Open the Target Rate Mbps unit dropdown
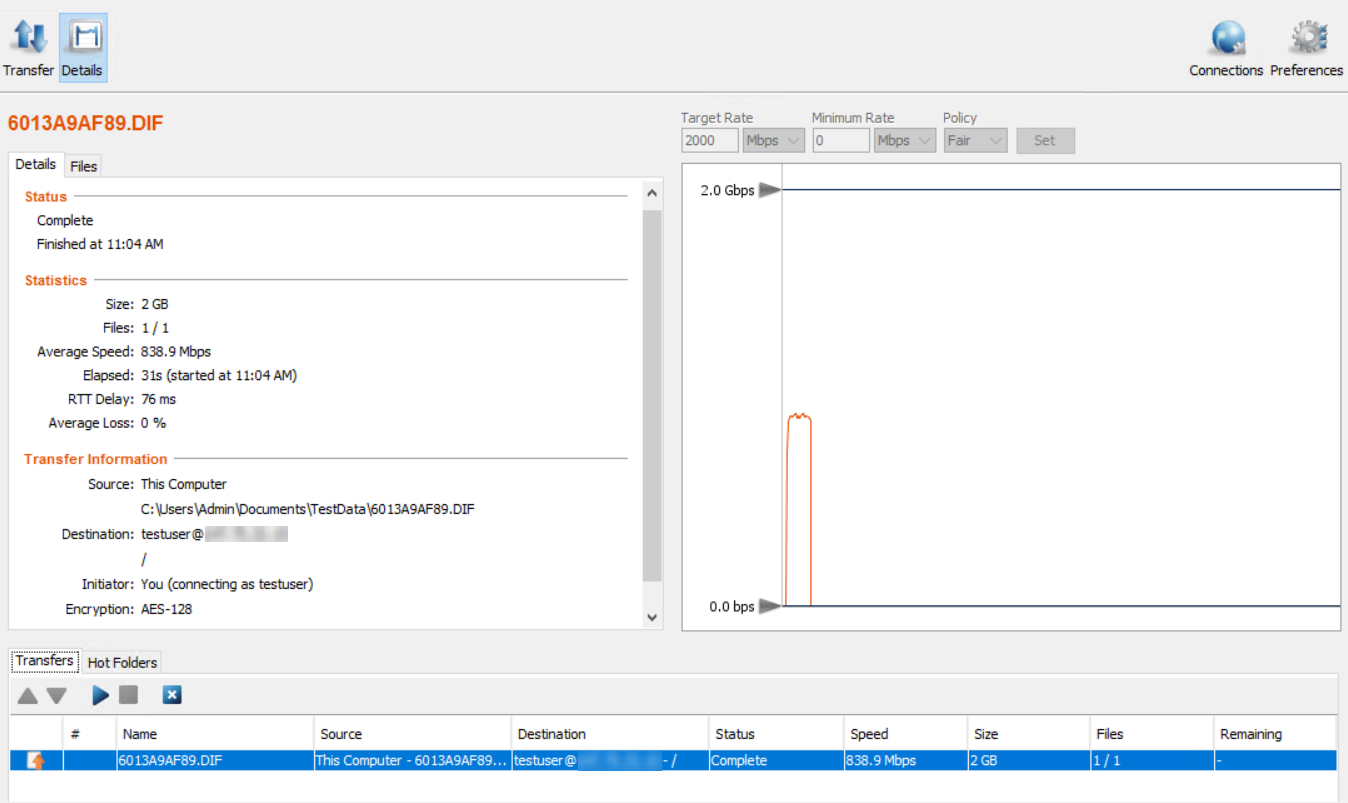This screenshot has height=803, width=1348. [774, 141]
